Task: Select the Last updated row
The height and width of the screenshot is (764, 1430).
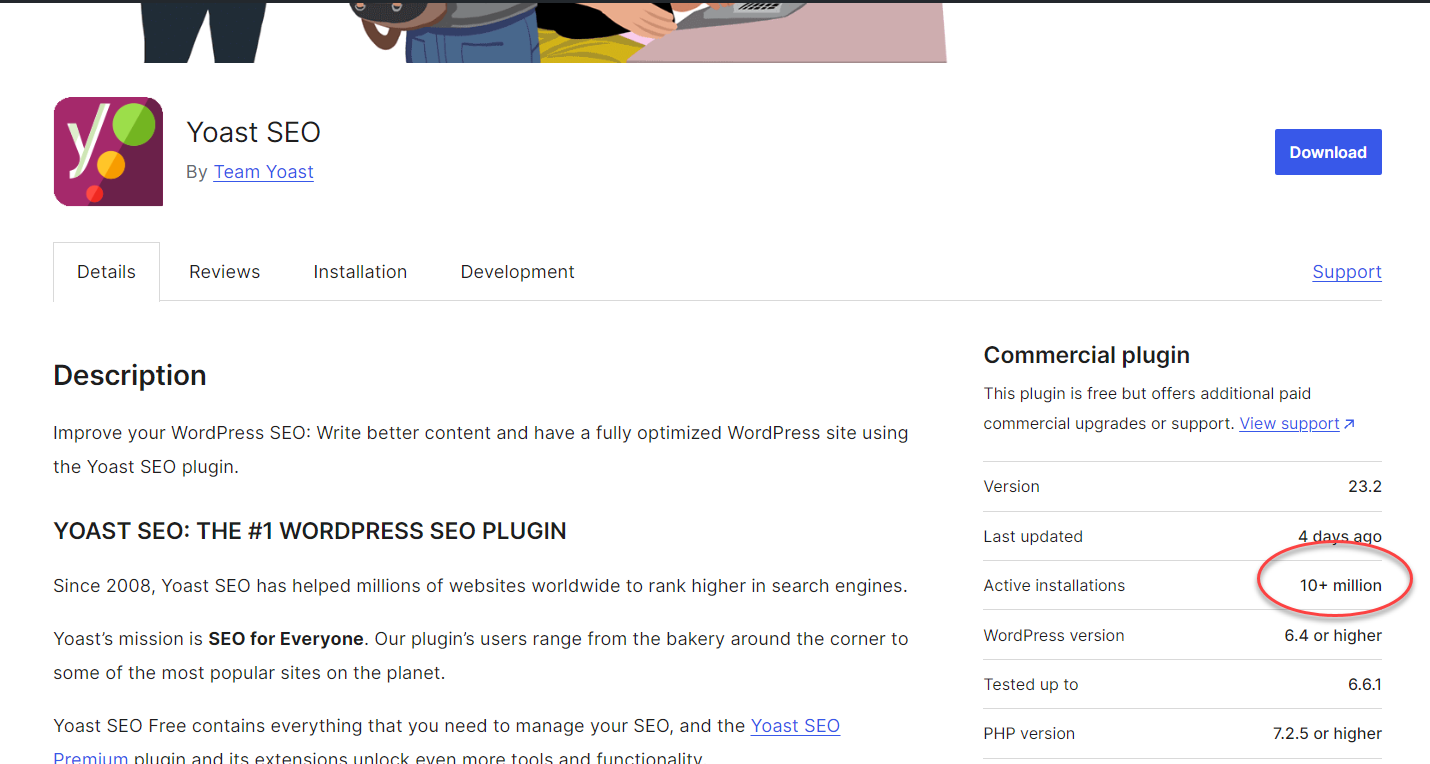Action: (1180, 536)
